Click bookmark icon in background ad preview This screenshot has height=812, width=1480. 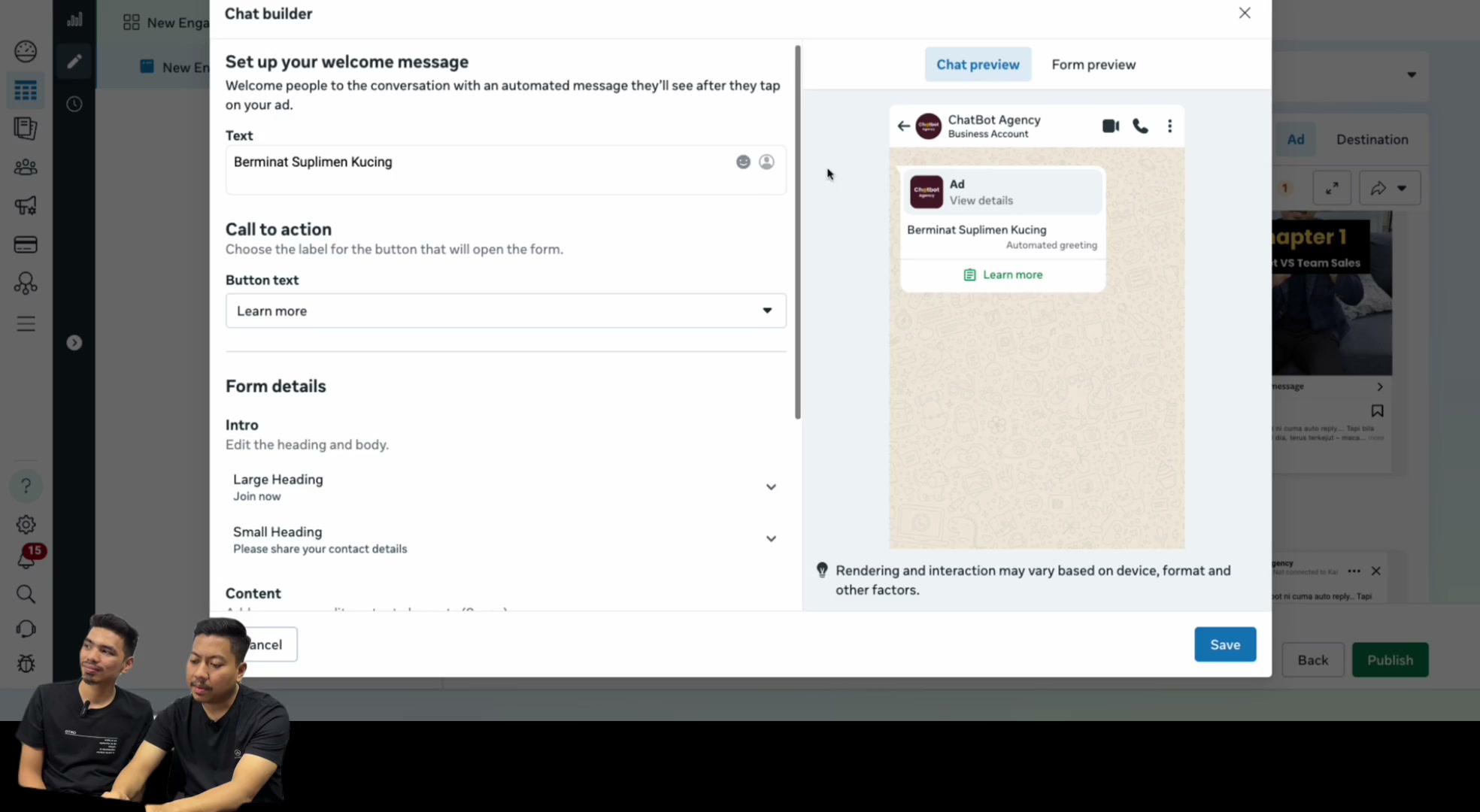[x=1377, y=411]
